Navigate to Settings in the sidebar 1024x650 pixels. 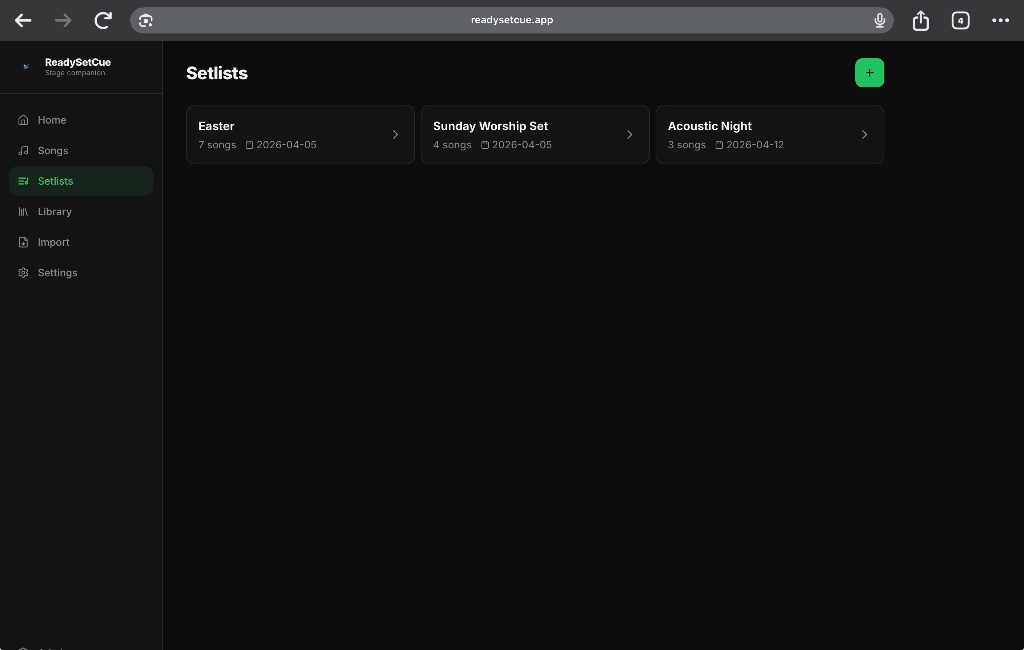[x=81, y=272]
